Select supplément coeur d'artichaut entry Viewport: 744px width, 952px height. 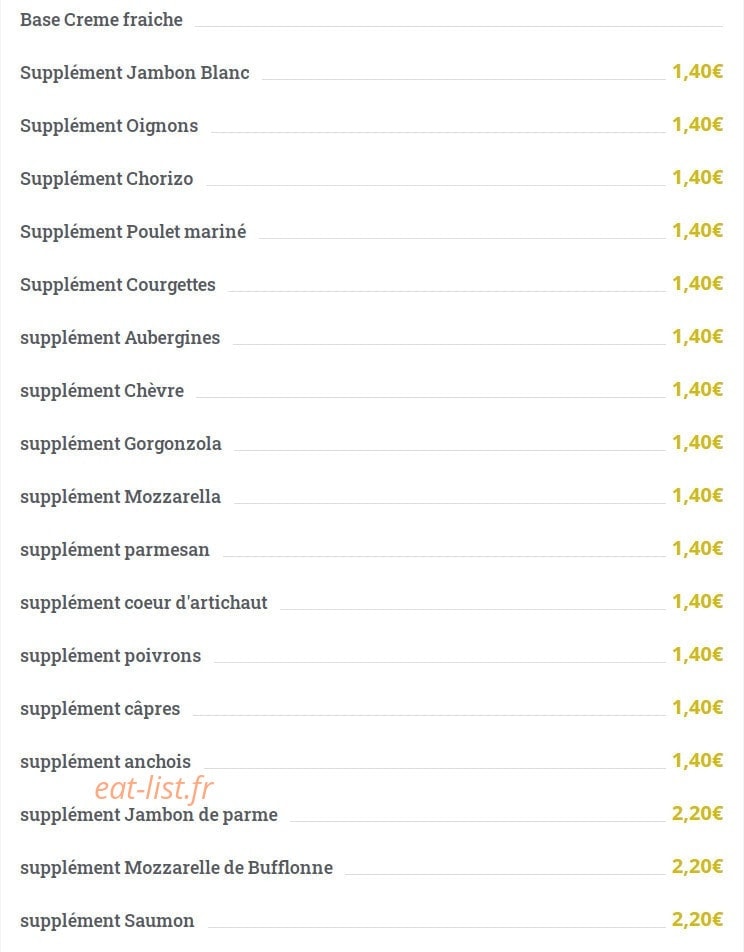coord(144,602)
